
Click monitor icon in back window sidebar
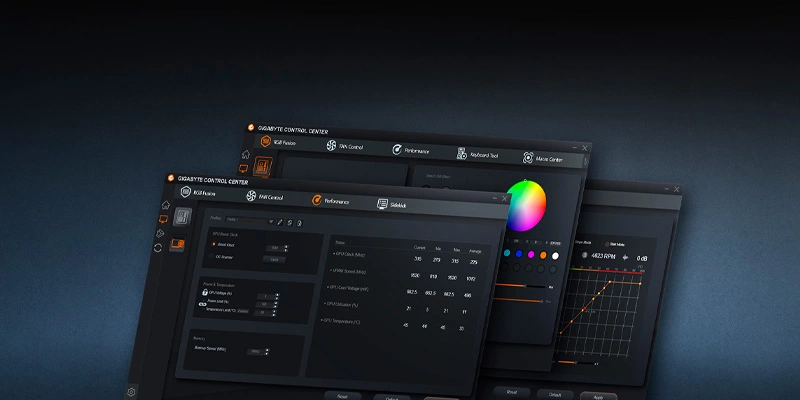pyautogui.click(x=243, y=168)
